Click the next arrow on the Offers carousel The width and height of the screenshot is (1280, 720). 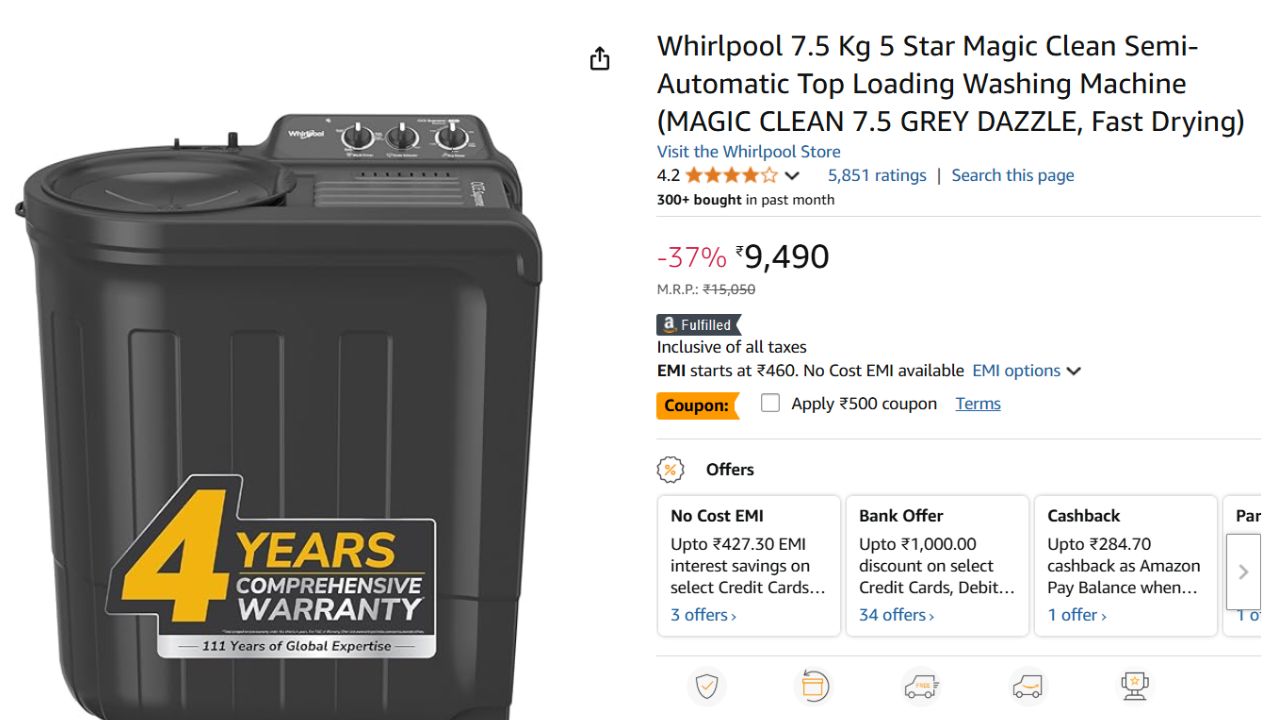1243,571
